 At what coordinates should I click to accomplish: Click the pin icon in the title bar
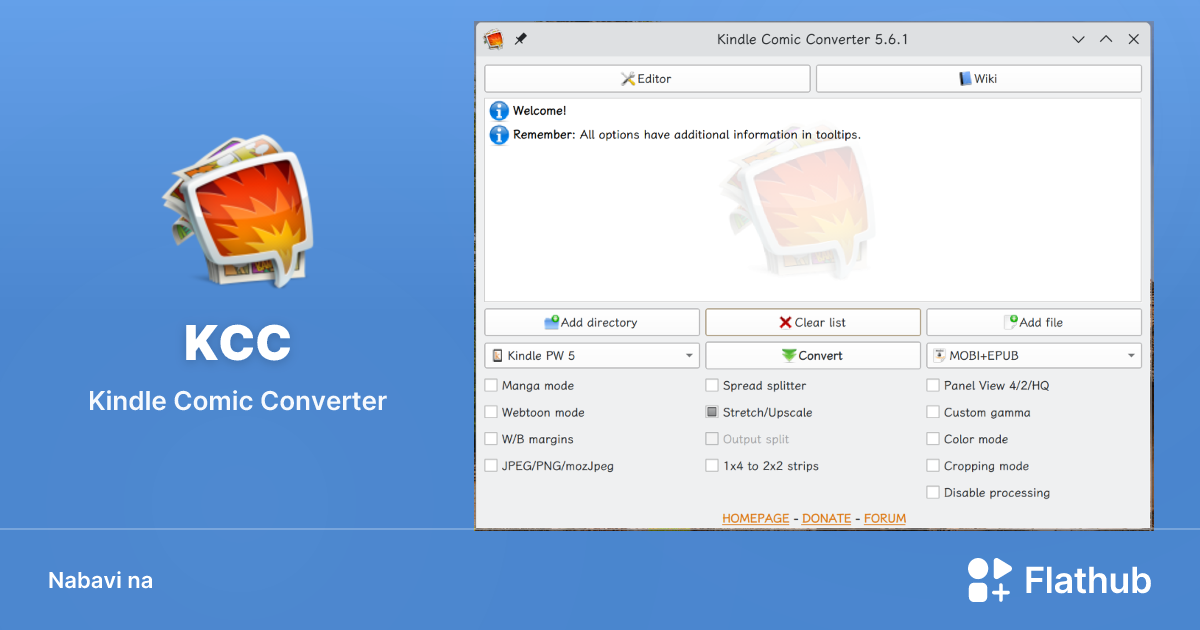(x=520, y=40)
